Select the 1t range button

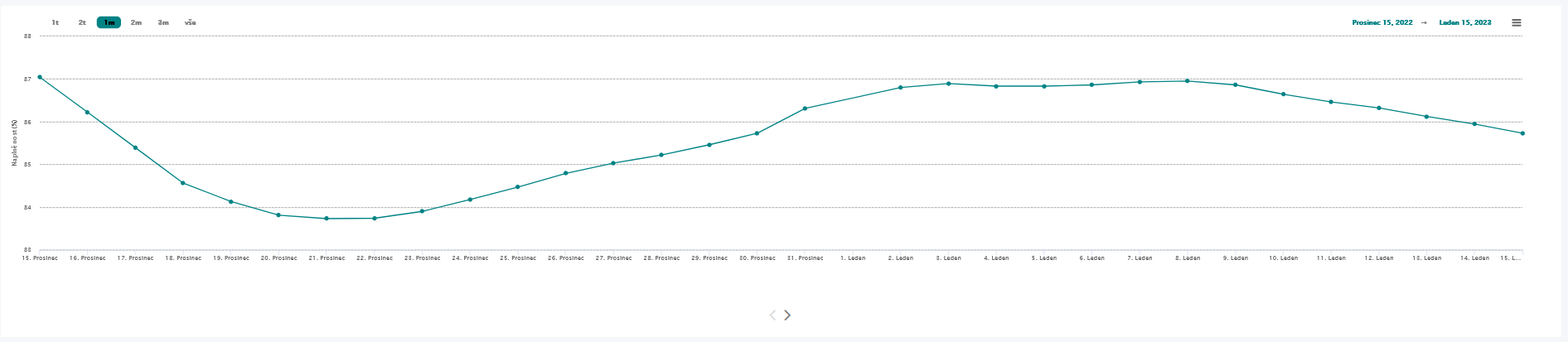pyautogui.click(x=56, y=22)
